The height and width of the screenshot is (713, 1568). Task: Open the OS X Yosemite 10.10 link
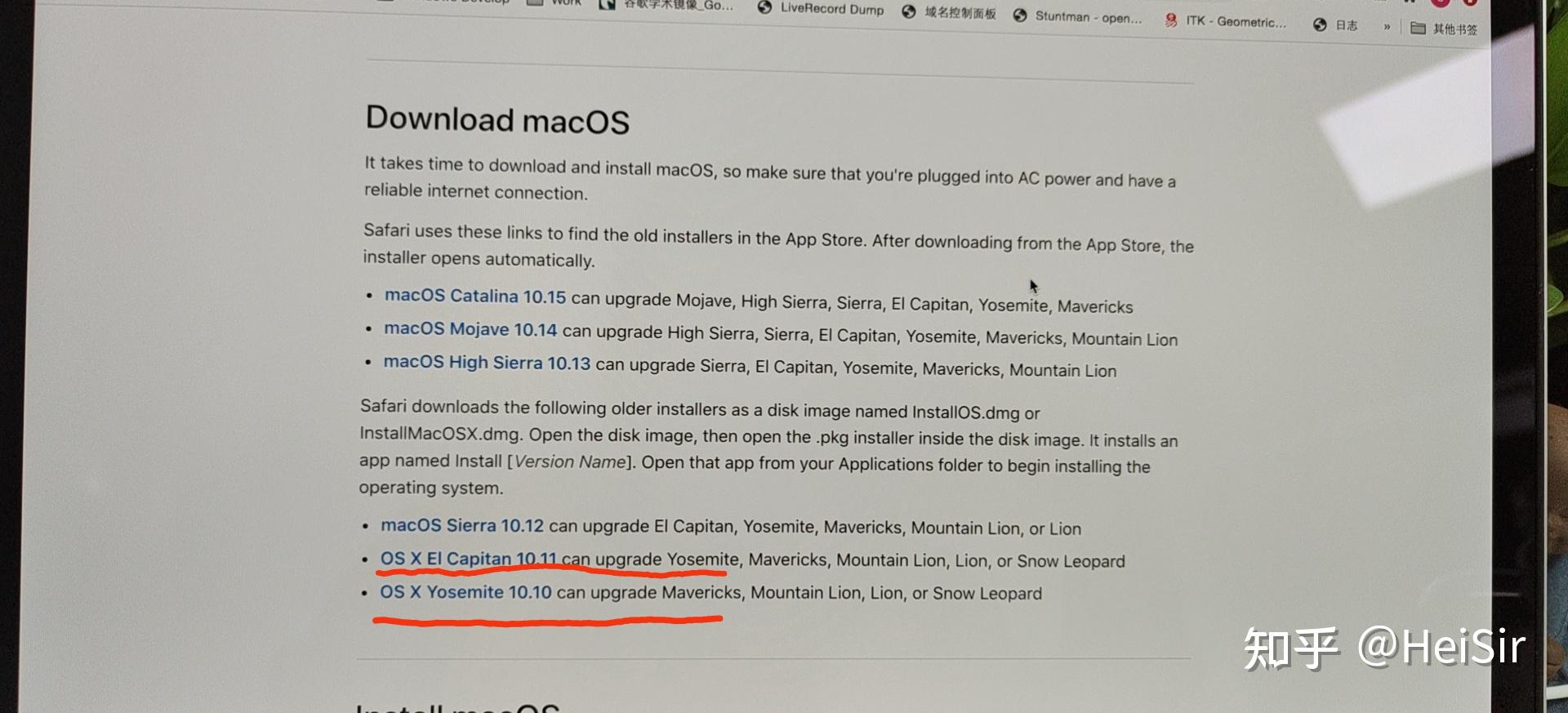(x=465, y=591)
